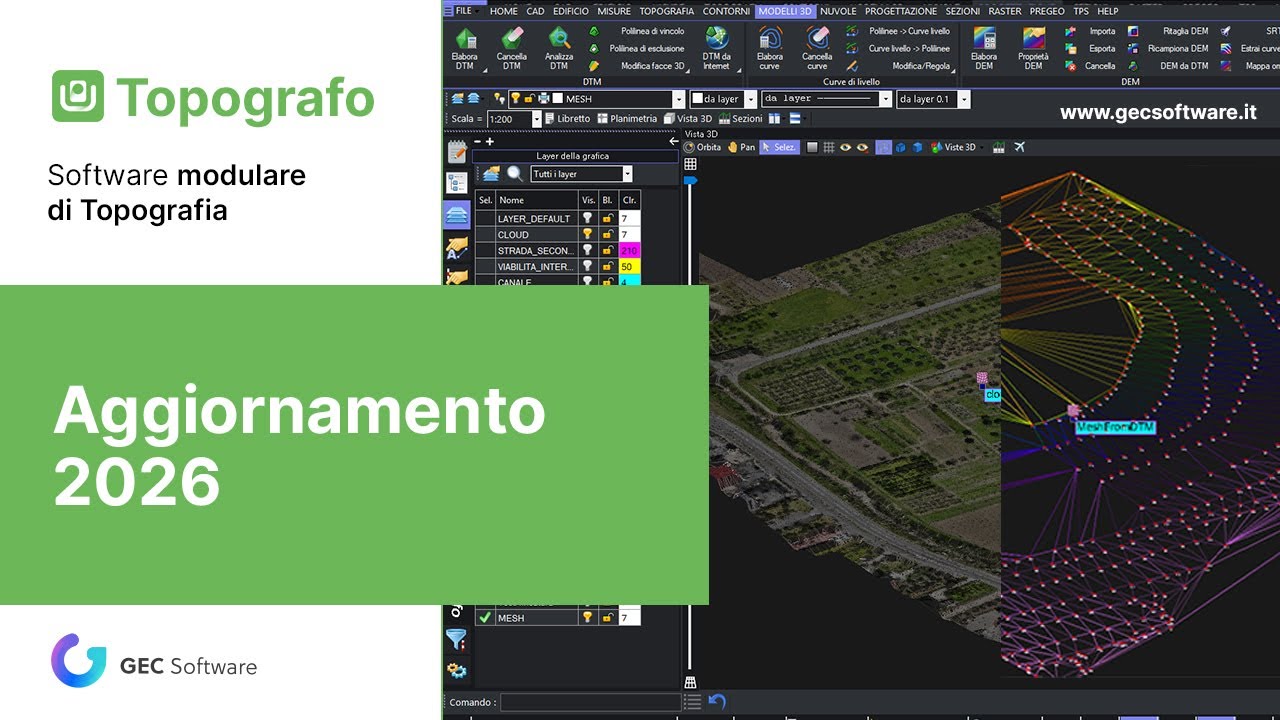Screen dimensions: 1280x720
Task: Open 'da layer 0.1' lineweight dropdown
Action: coord(964,100)
